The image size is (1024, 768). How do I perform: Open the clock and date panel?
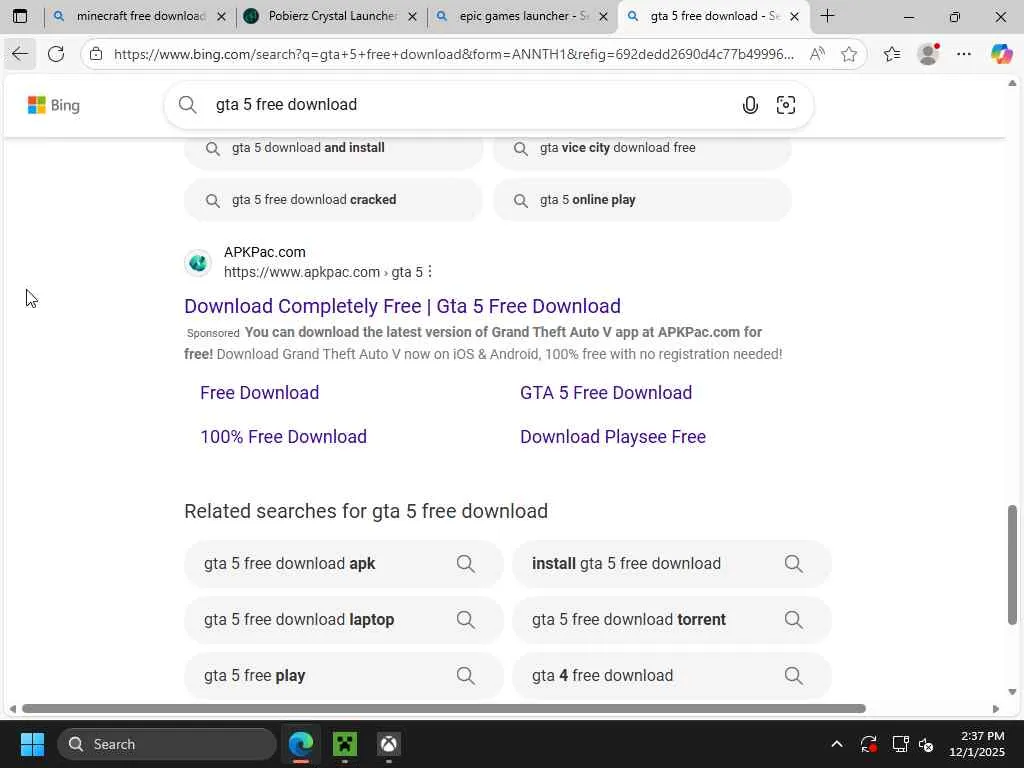pyautogui.click(x=977, y=744)
